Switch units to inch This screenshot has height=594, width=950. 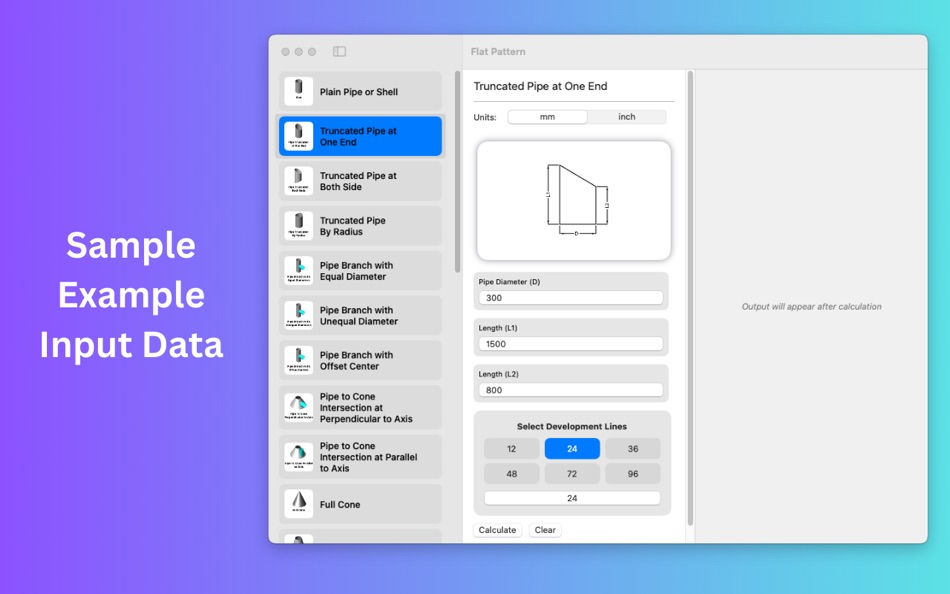pyautogui.click(x=627, y=116)
